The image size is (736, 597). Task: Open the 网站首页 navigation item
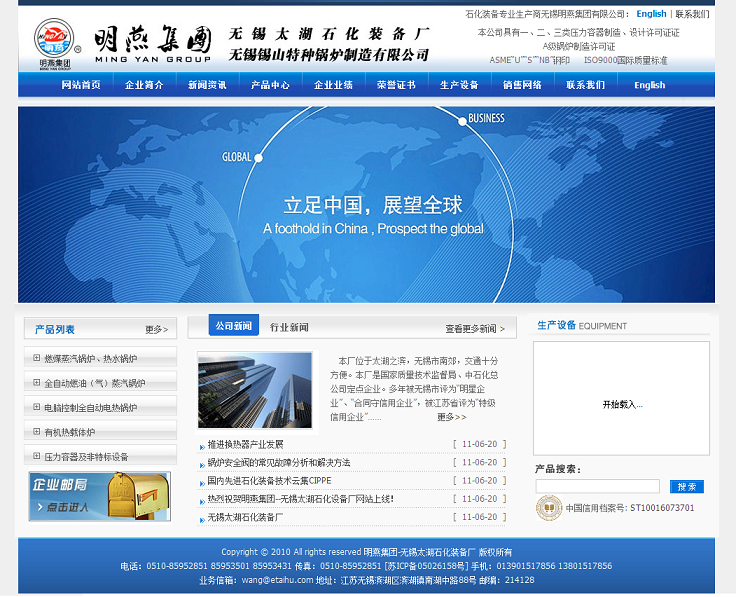click(81, 85)
